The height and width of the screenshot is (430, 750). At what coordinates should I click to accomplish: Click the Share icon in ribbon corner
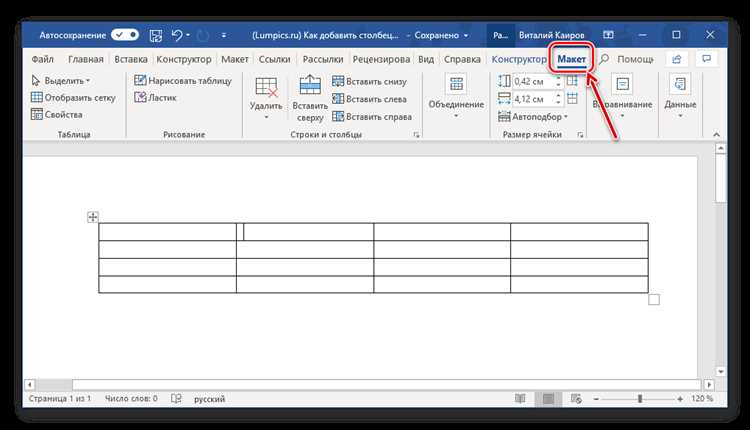[x=676, y=59]
